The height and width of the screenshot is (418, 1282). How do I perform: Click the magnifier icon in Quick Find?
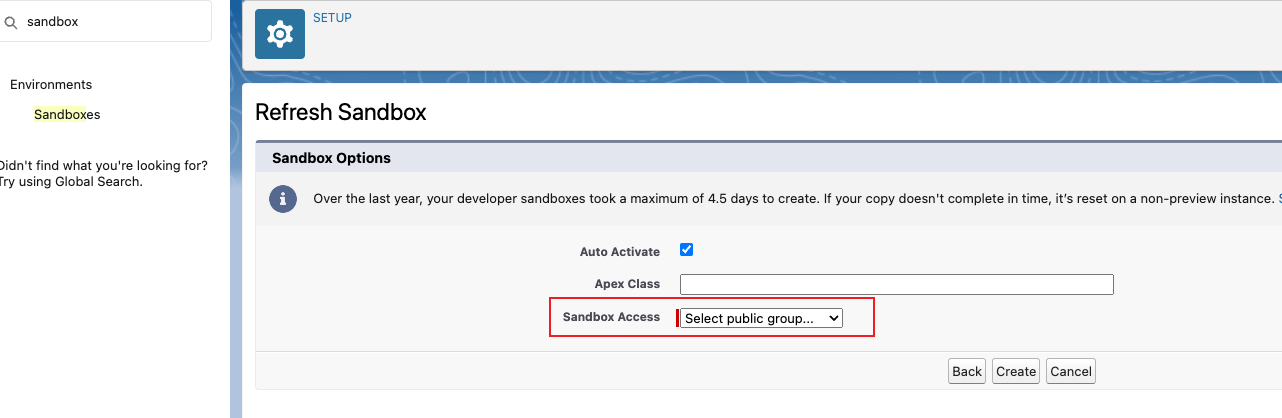[x=11, y=21]
